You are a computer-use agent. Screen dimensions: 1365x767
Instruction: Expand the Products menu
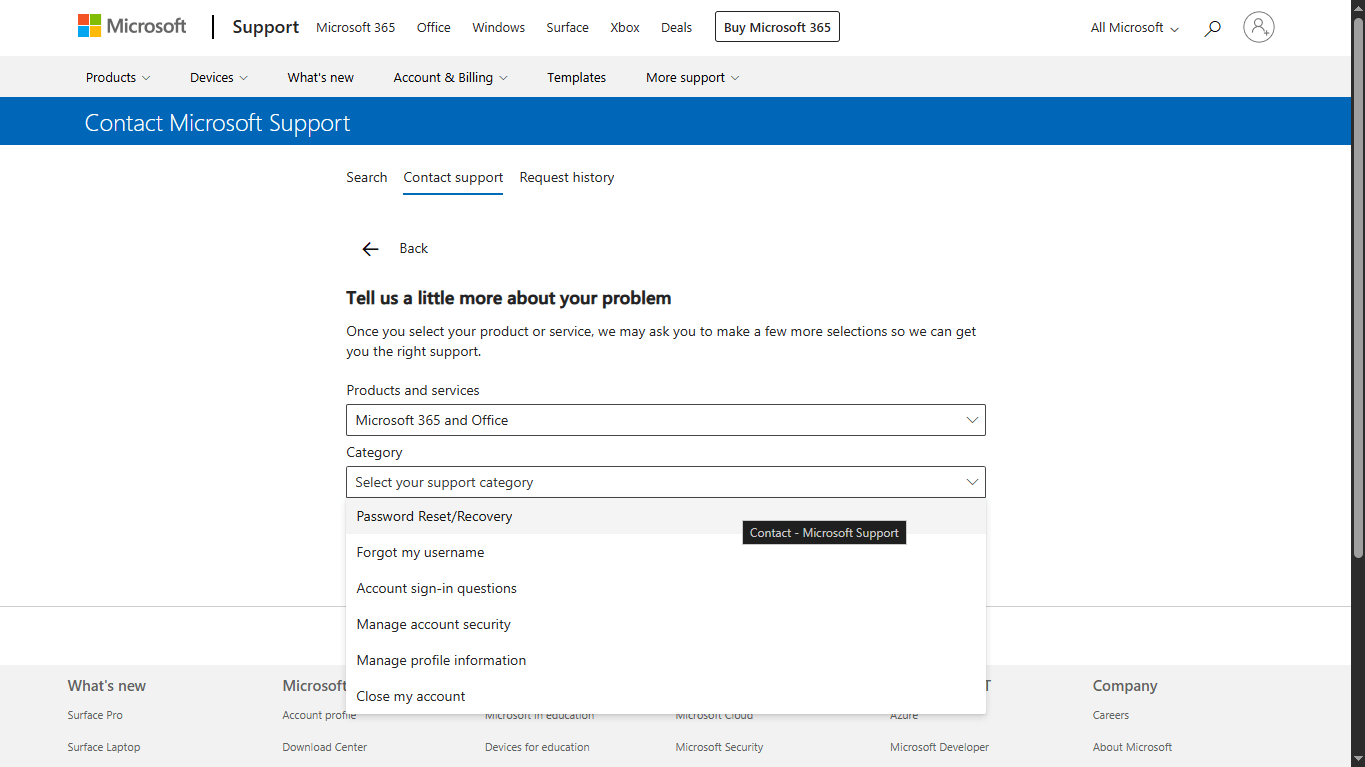click(x=118, y=77)
